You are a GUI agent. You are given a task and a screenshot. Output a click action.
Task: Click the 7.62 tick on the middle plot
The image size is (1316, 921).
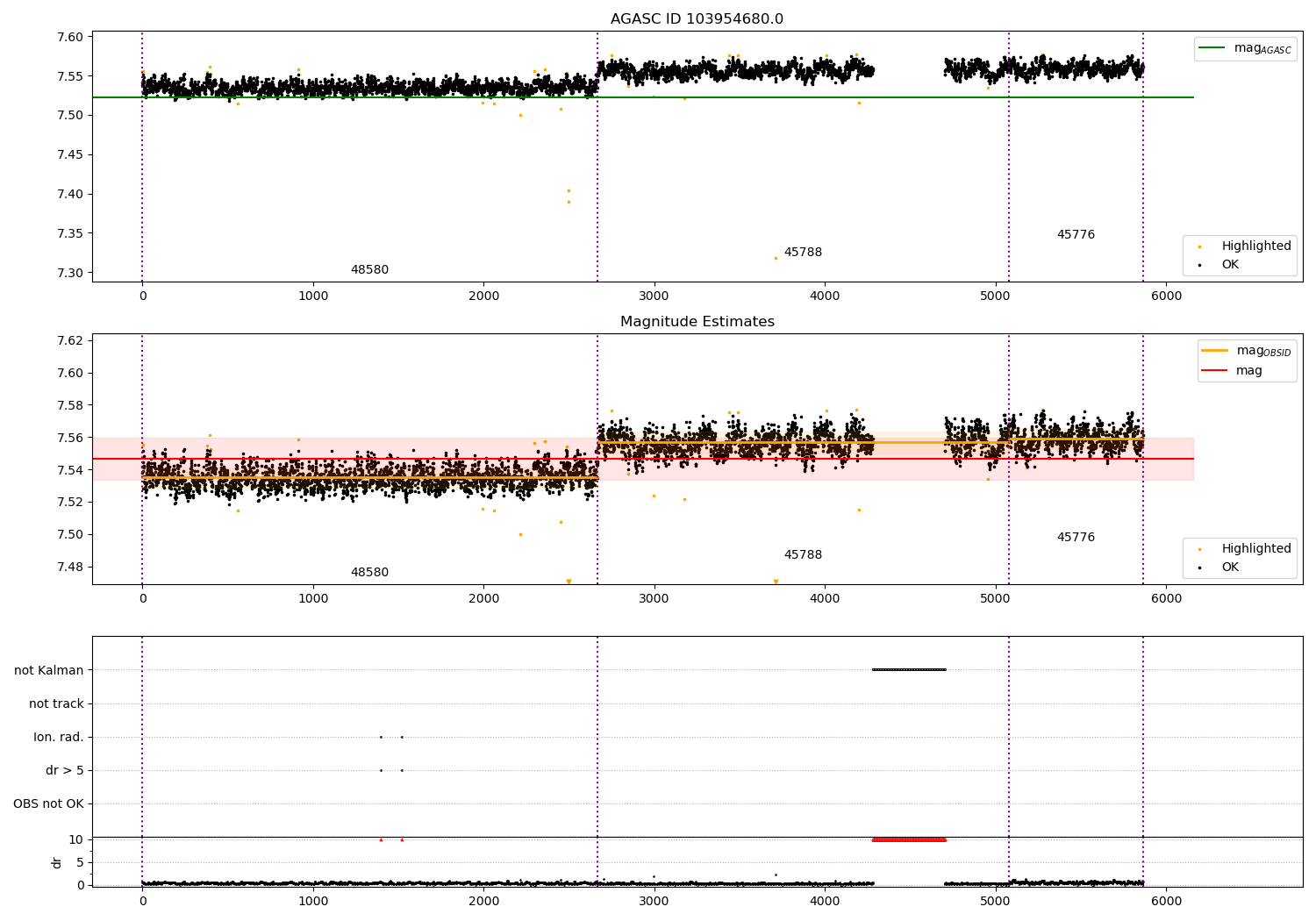(x=71, y=340)
